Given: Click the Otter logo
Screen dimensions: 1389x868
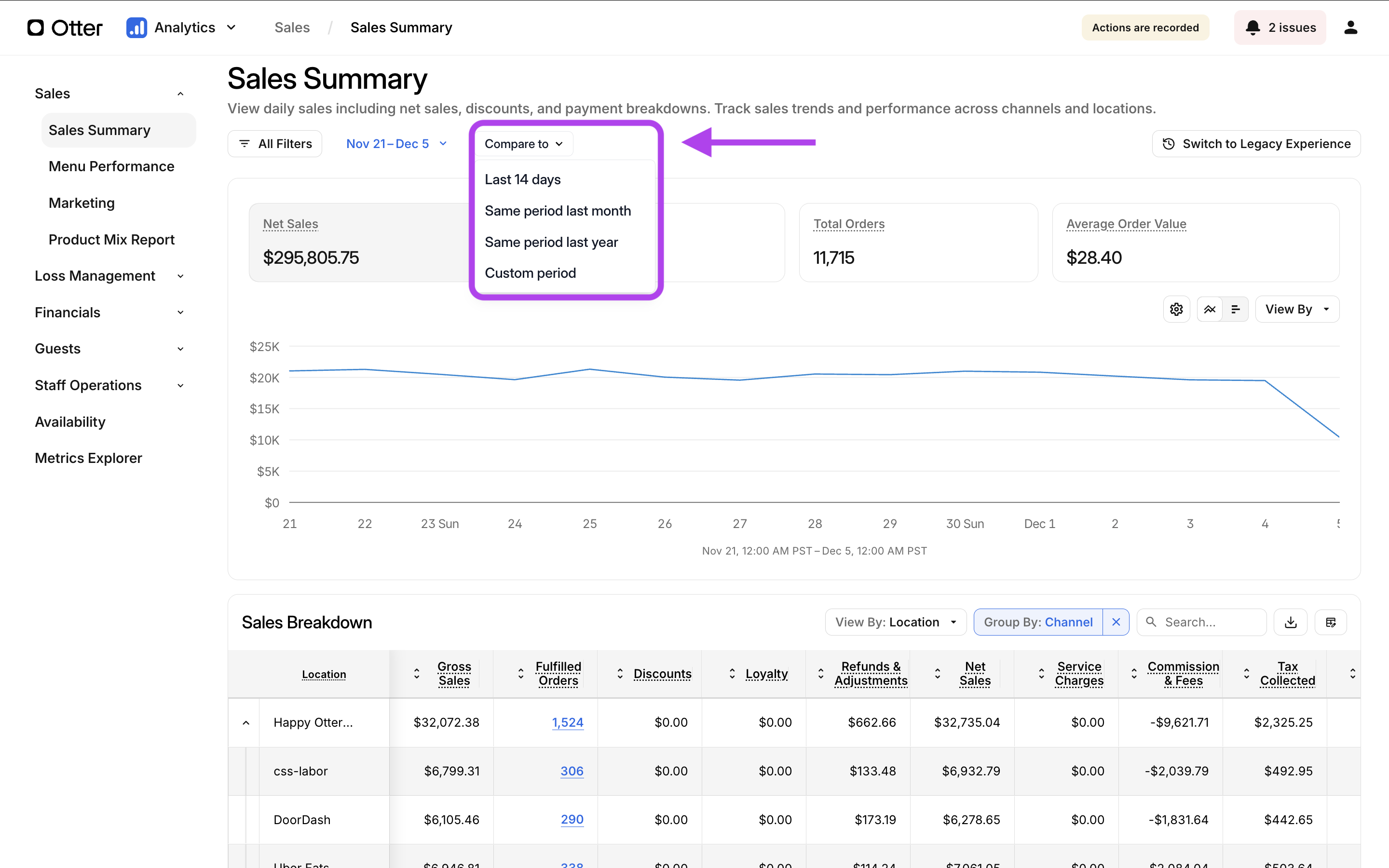Looking at the screenshot, I should tap(65, 27).
